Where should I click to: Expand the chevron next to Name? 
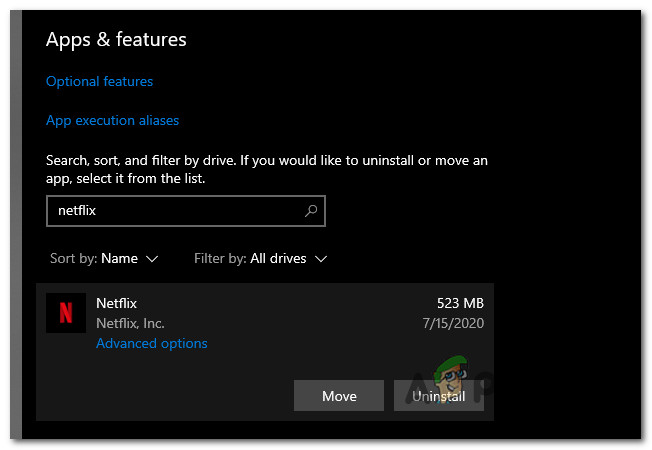click(152, 259)
